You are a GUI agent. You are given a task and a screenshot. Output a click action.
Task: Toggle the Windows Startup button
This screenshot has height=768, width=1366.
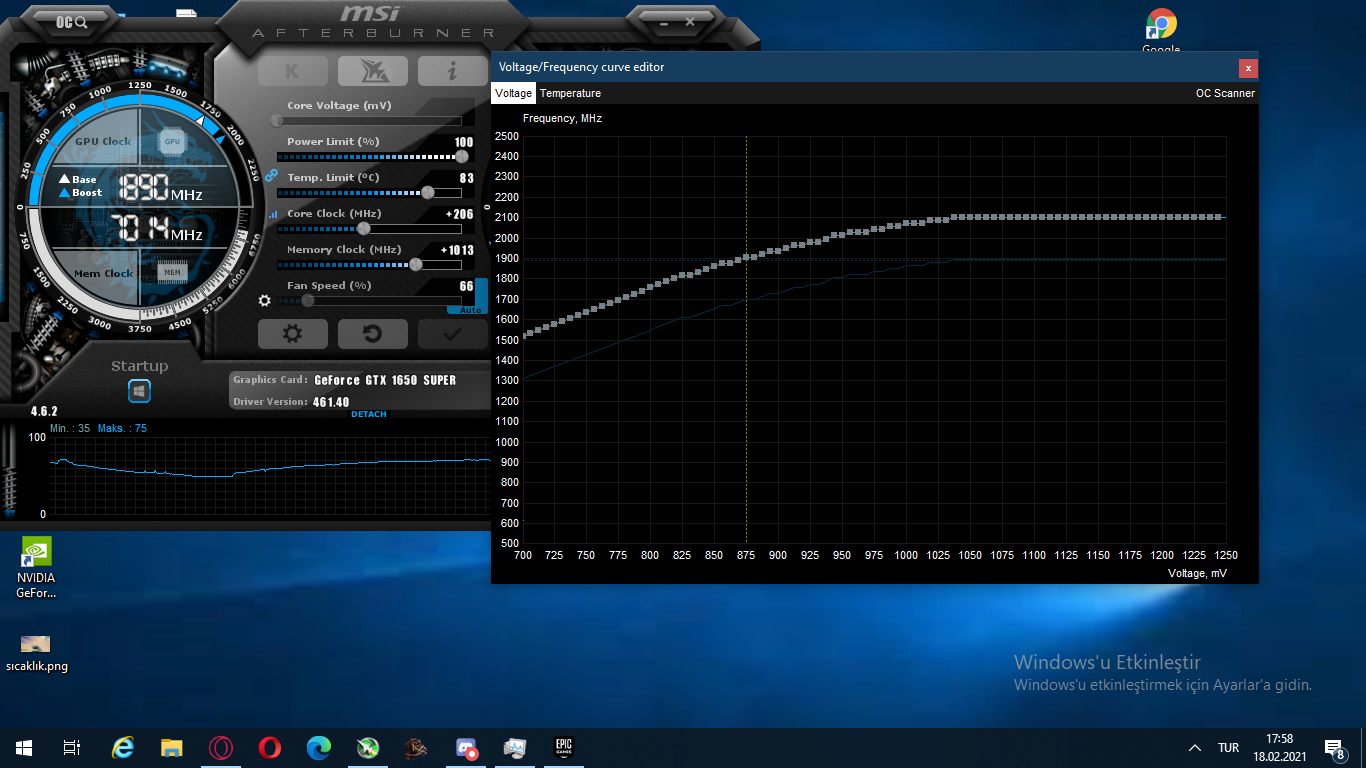pyautogui.click(x=139, y=391)
